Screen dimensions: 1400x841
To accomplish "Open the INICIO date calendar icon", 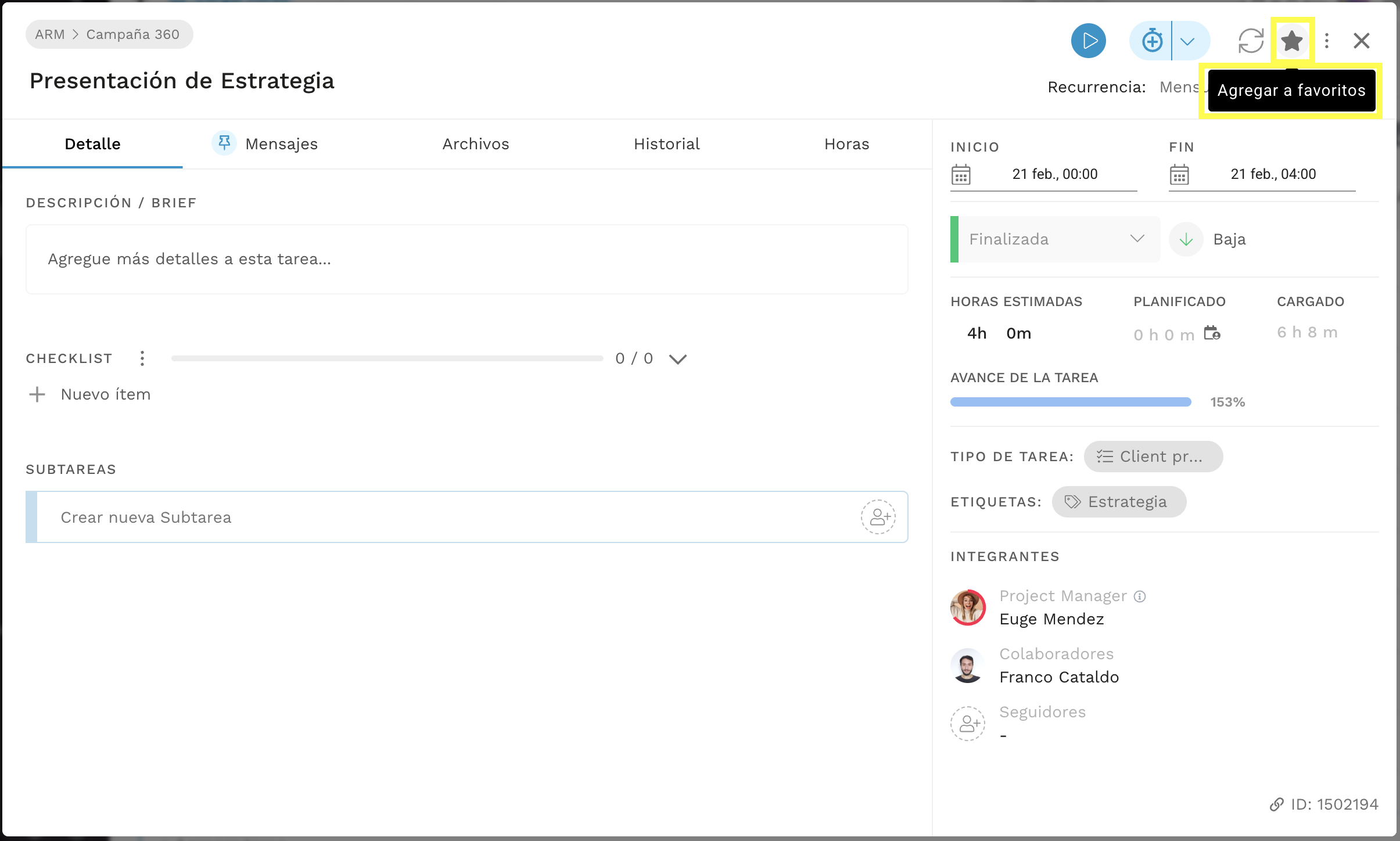I will [x=961, y=174].
